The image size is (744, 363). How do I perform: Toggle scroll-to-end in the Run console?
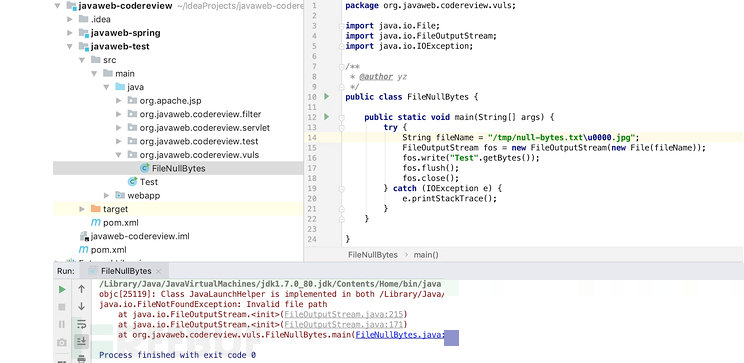point(82,341)
